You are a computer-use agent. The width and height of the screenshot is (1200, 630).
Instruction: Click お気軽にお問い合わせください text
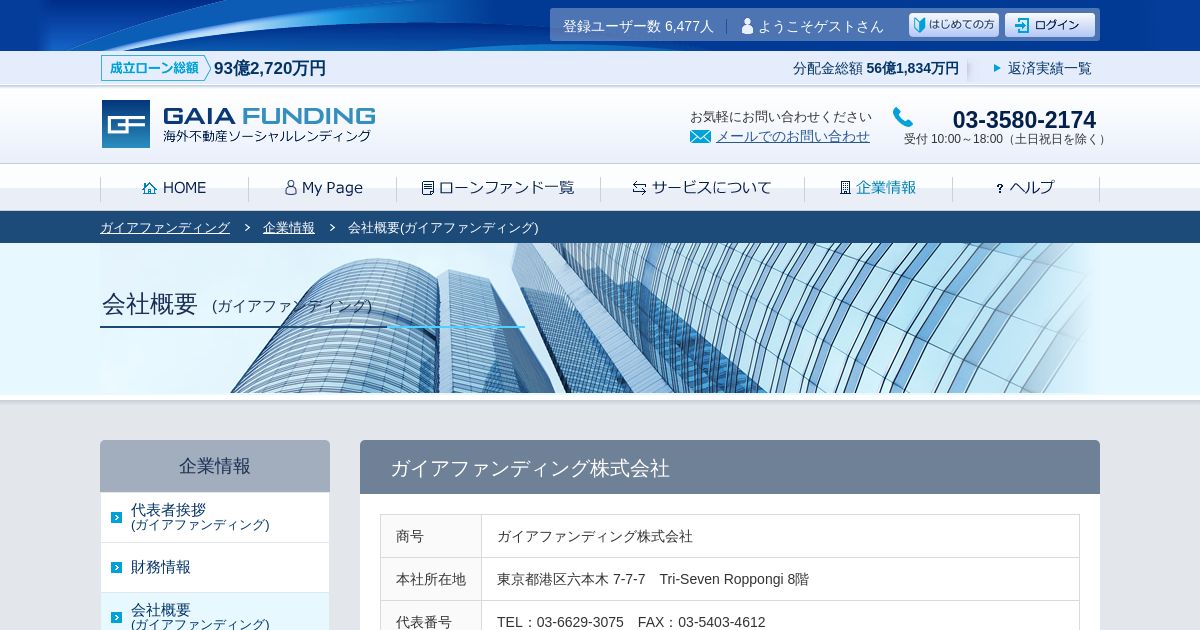point(781,117)
